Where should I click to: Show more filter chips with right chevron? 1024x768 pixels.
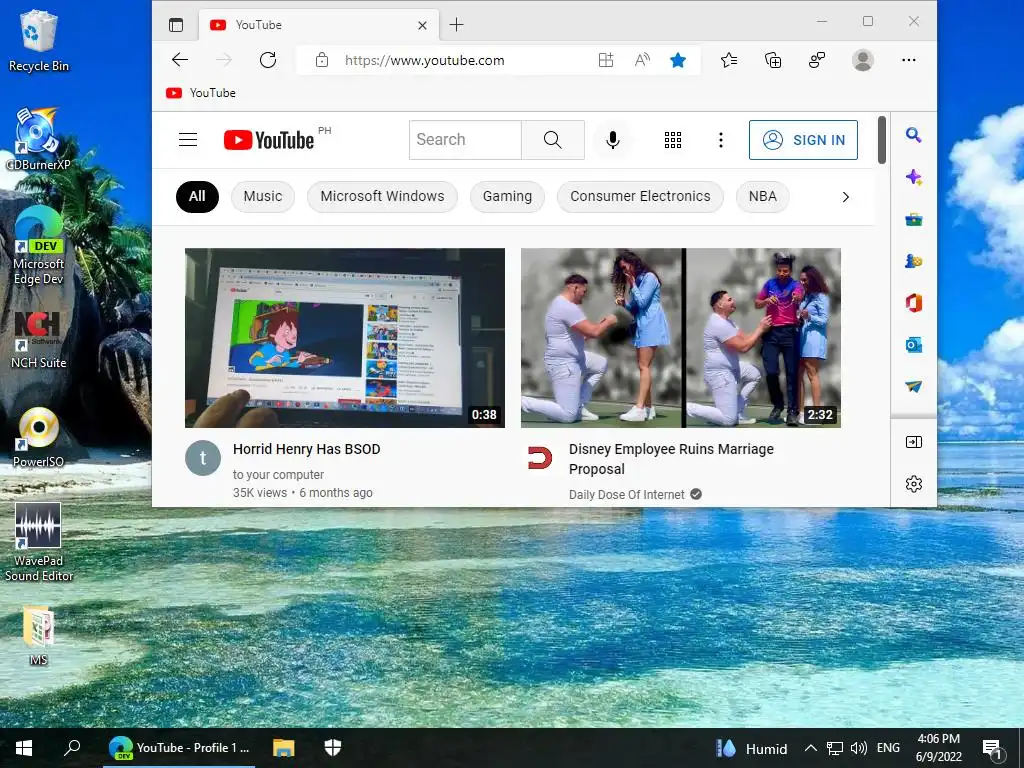tap(846, 197)
